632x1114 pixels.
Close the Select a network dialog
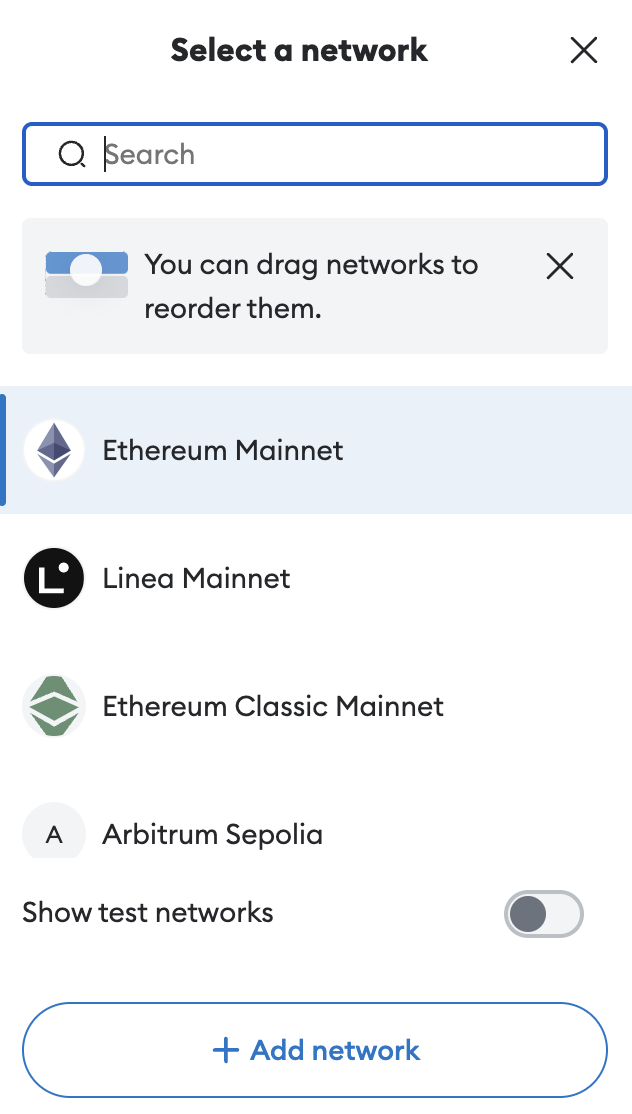(x=583, y=50)
